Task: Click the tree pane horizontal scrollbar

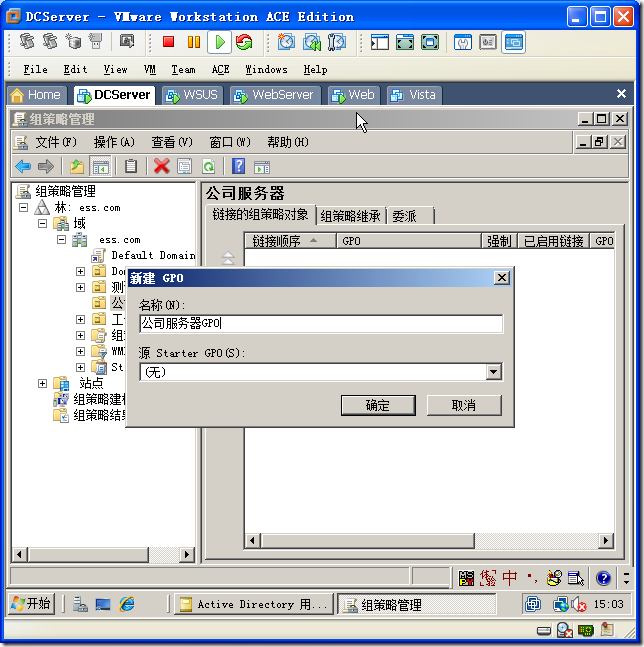Action: tap(103, 554)
